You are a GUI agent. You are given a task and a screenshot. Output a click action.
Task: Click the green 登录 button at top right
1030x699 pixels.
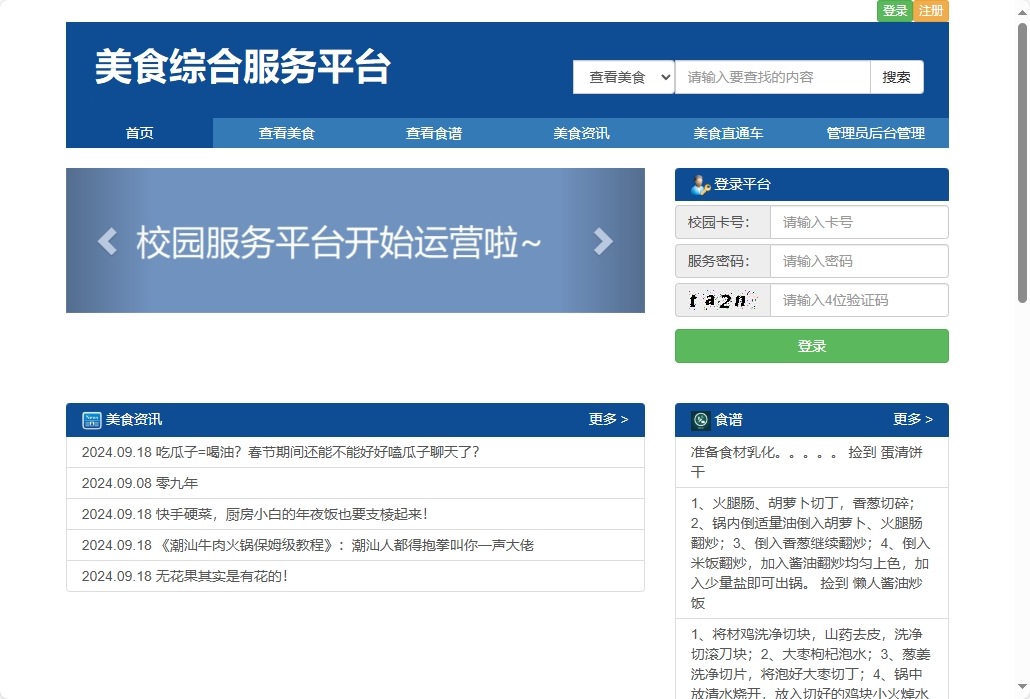tap(894, 11)
